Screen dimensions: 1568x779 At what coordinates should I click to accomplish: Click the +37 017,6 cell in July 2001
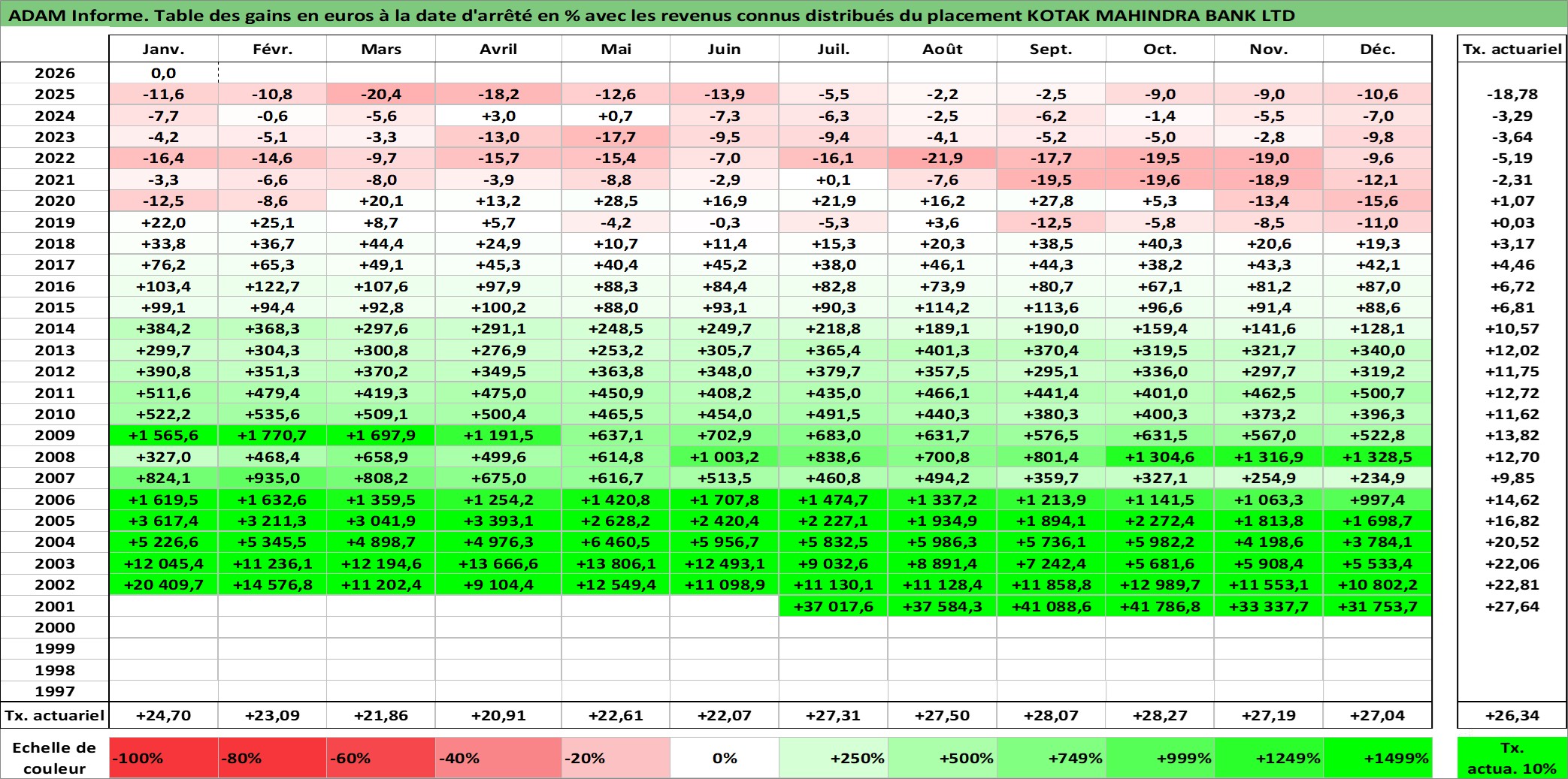pyautogui.click(x=834, y=606)
